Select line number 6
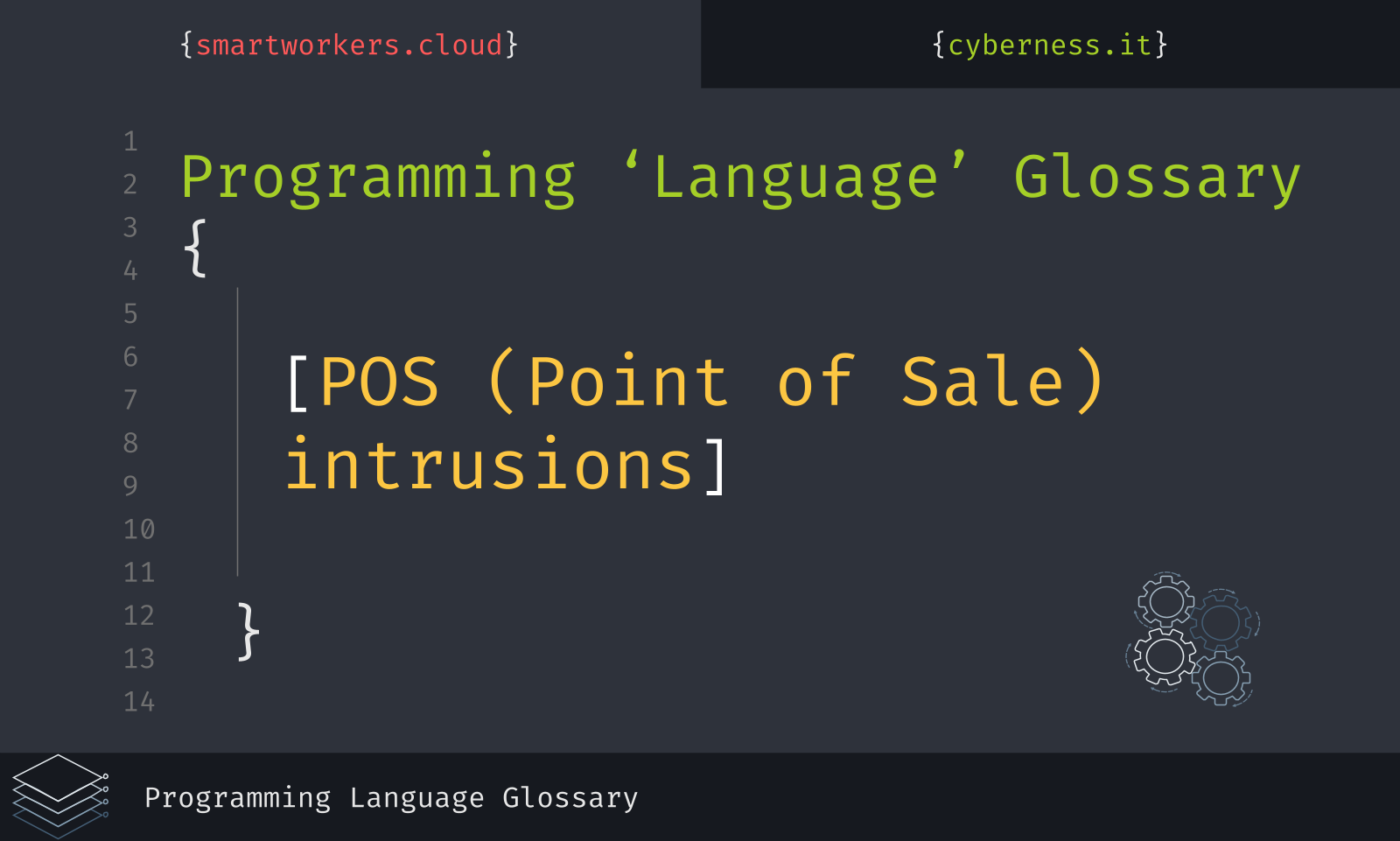The width and height of the screenshot is (1400, 841). point(130,356)
